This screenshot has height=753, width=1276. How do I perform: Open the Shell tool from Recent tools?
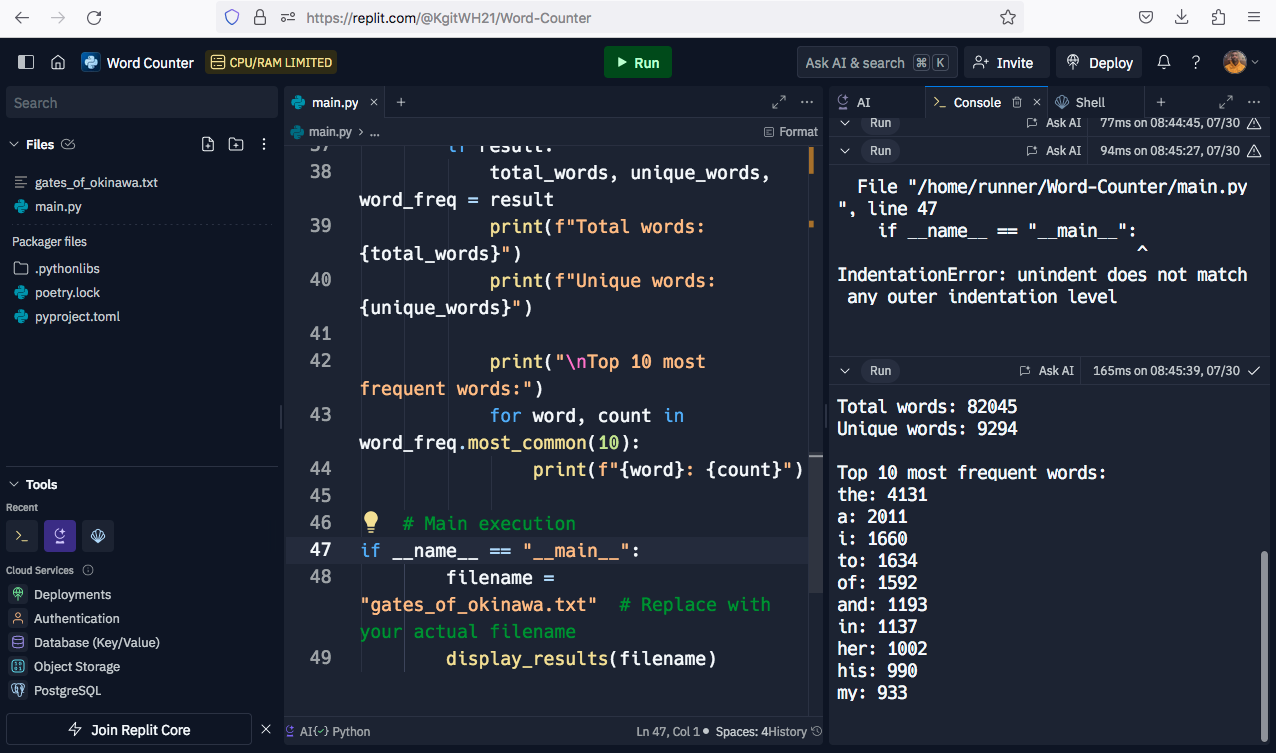pyautogui.click(x=97, y=536)
